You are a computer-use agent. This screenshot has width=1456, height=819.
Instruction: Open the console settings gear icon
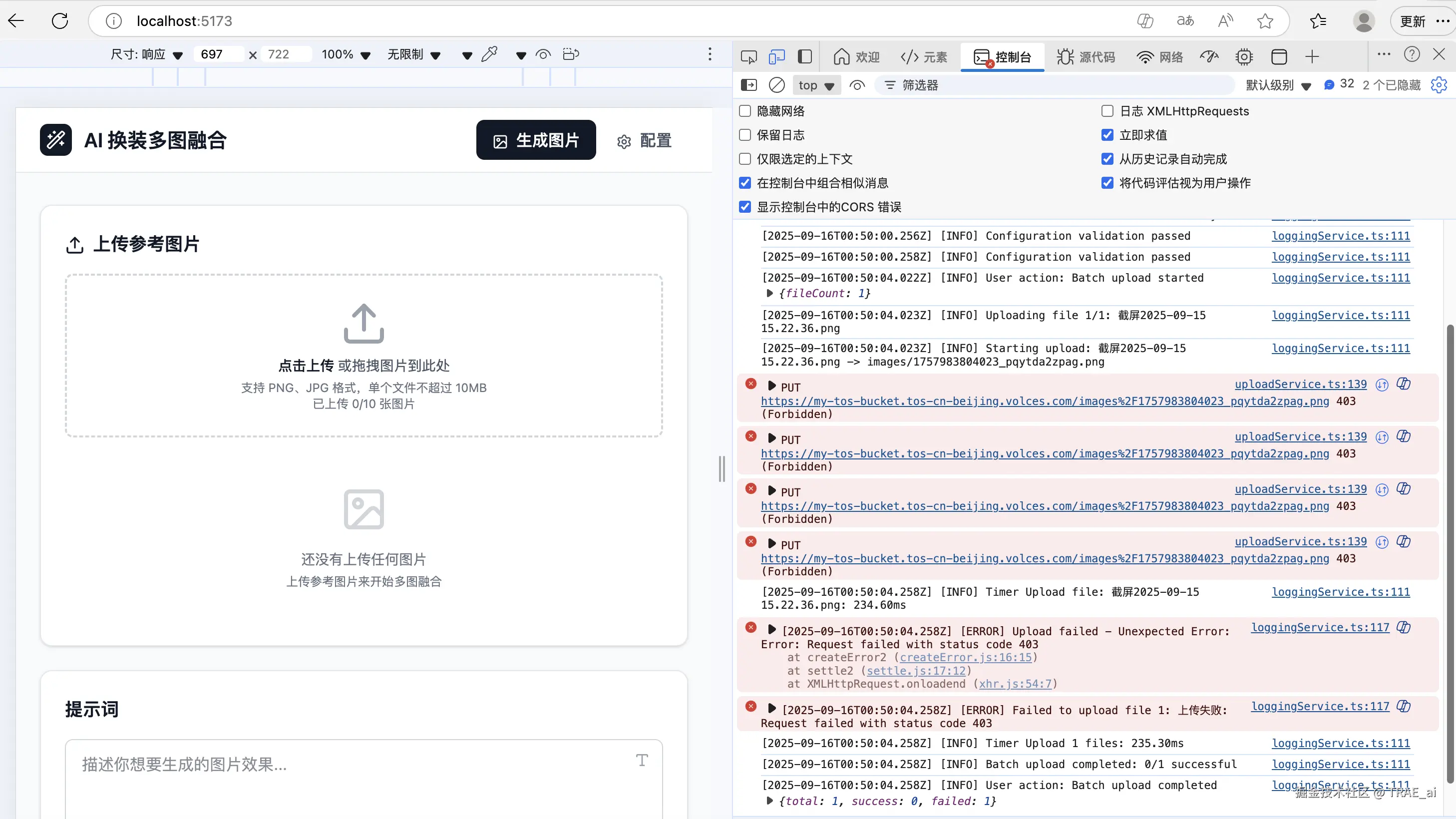pos(1439,85)
